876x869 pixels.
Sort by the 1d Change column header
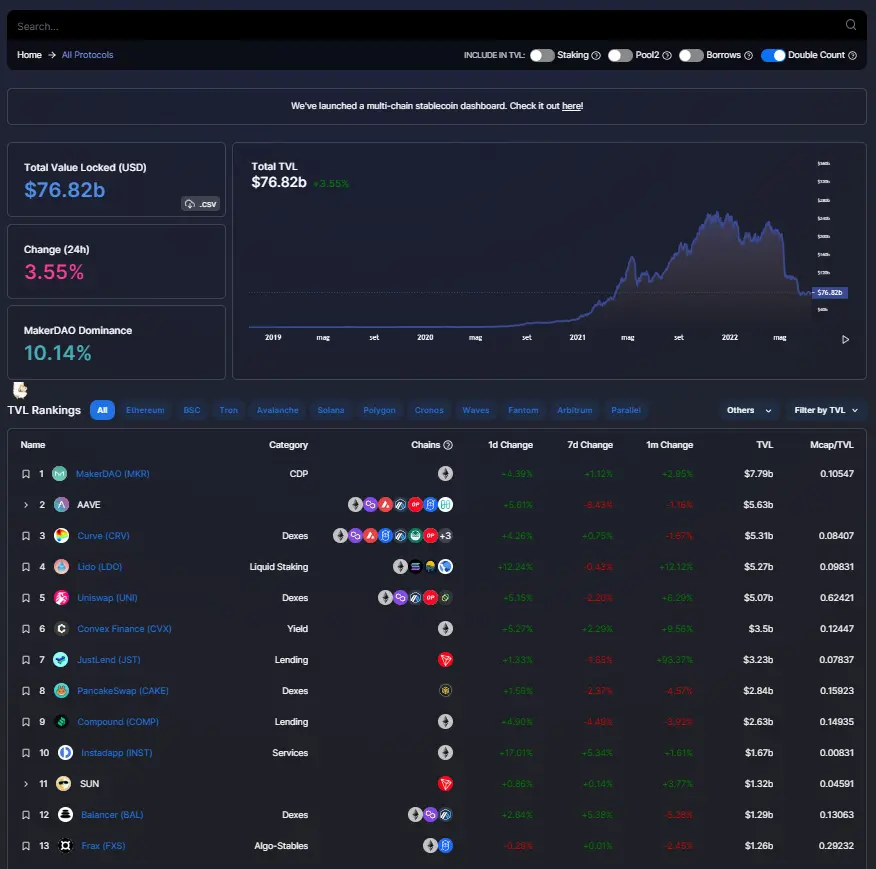tap(510, 445)
